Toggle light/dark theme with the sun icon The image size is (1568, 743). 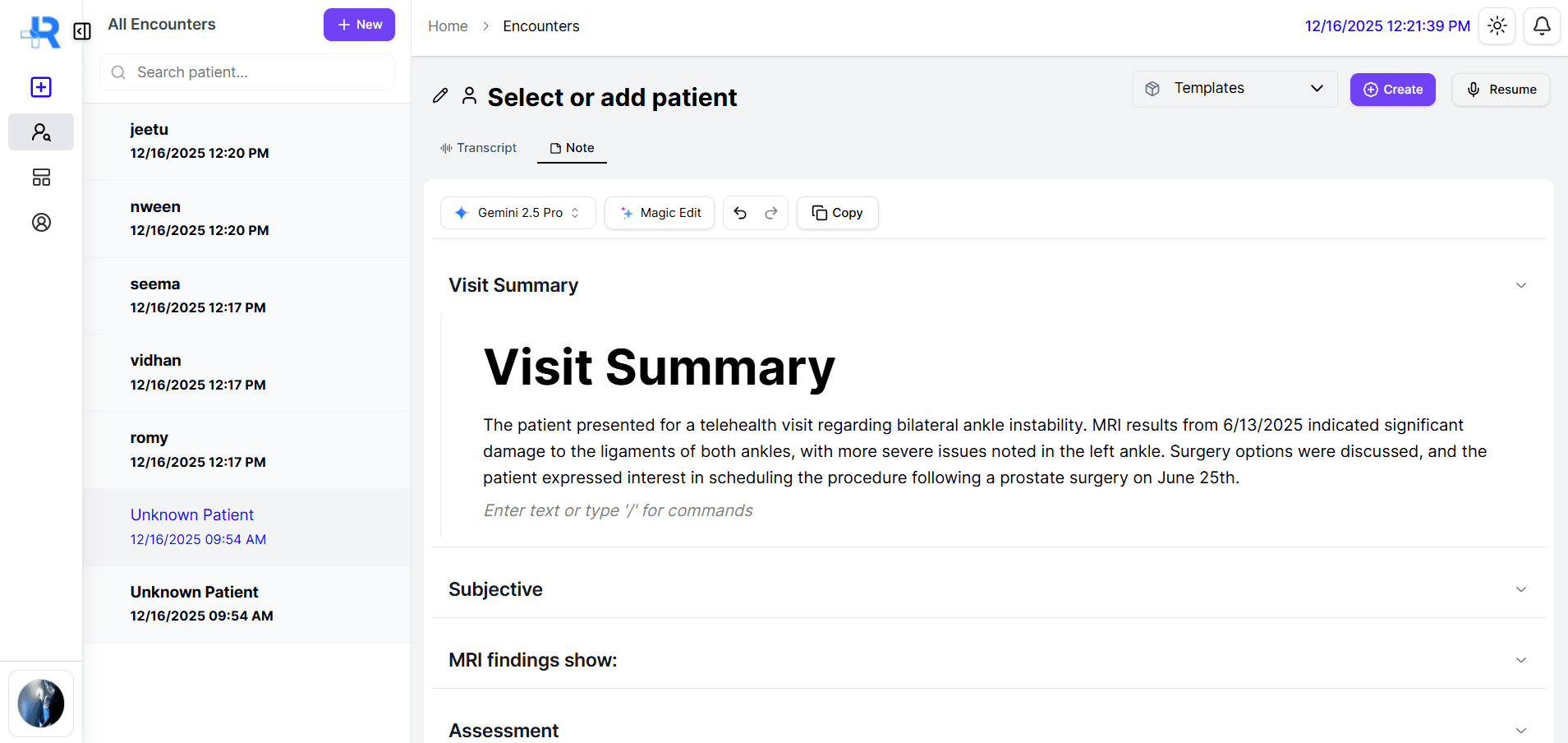(1497, 25)
